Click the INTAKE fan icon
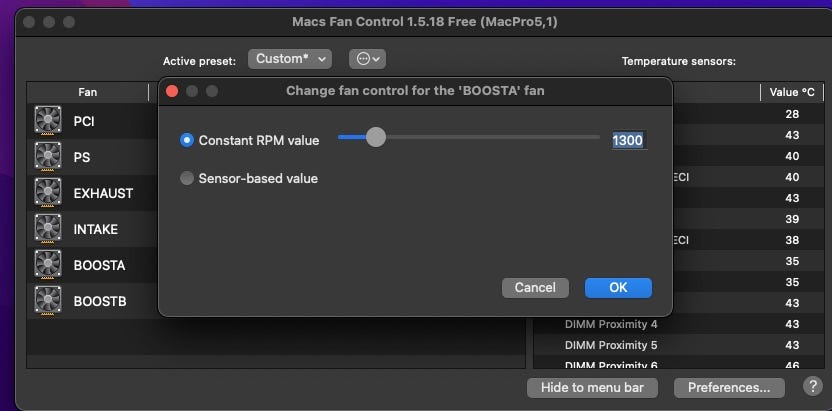The width and height of the screenshot is (832, 411). (48, 229)
